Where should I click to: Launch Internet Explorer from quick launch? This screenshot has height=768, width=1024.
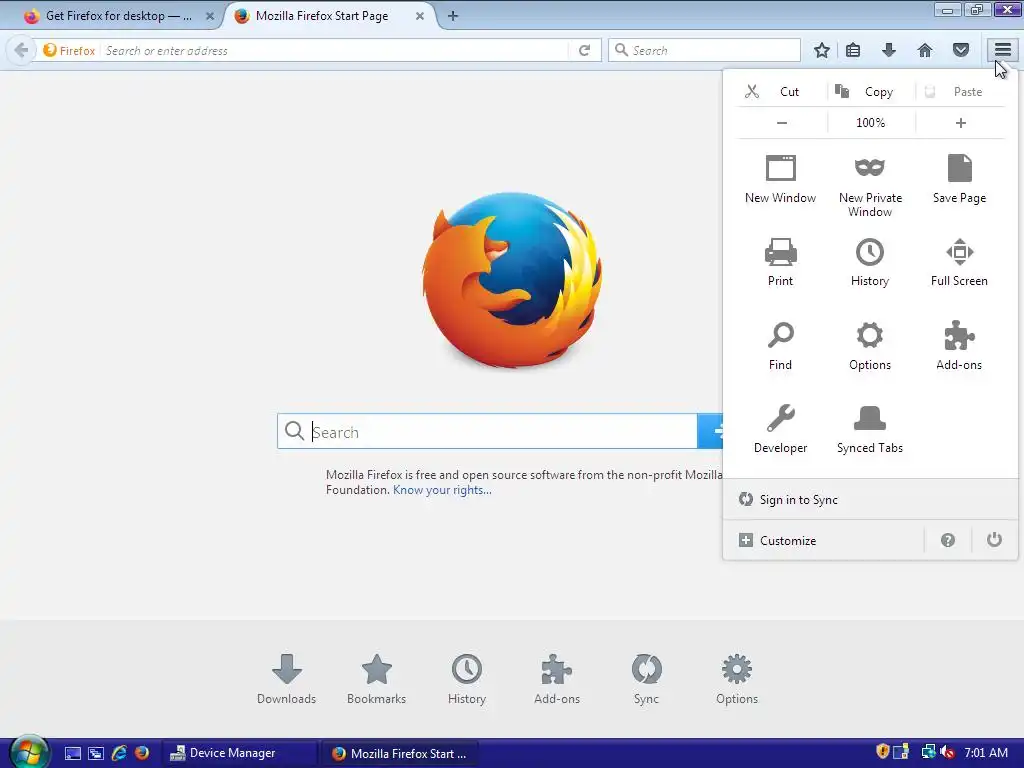tap(119, 753)
